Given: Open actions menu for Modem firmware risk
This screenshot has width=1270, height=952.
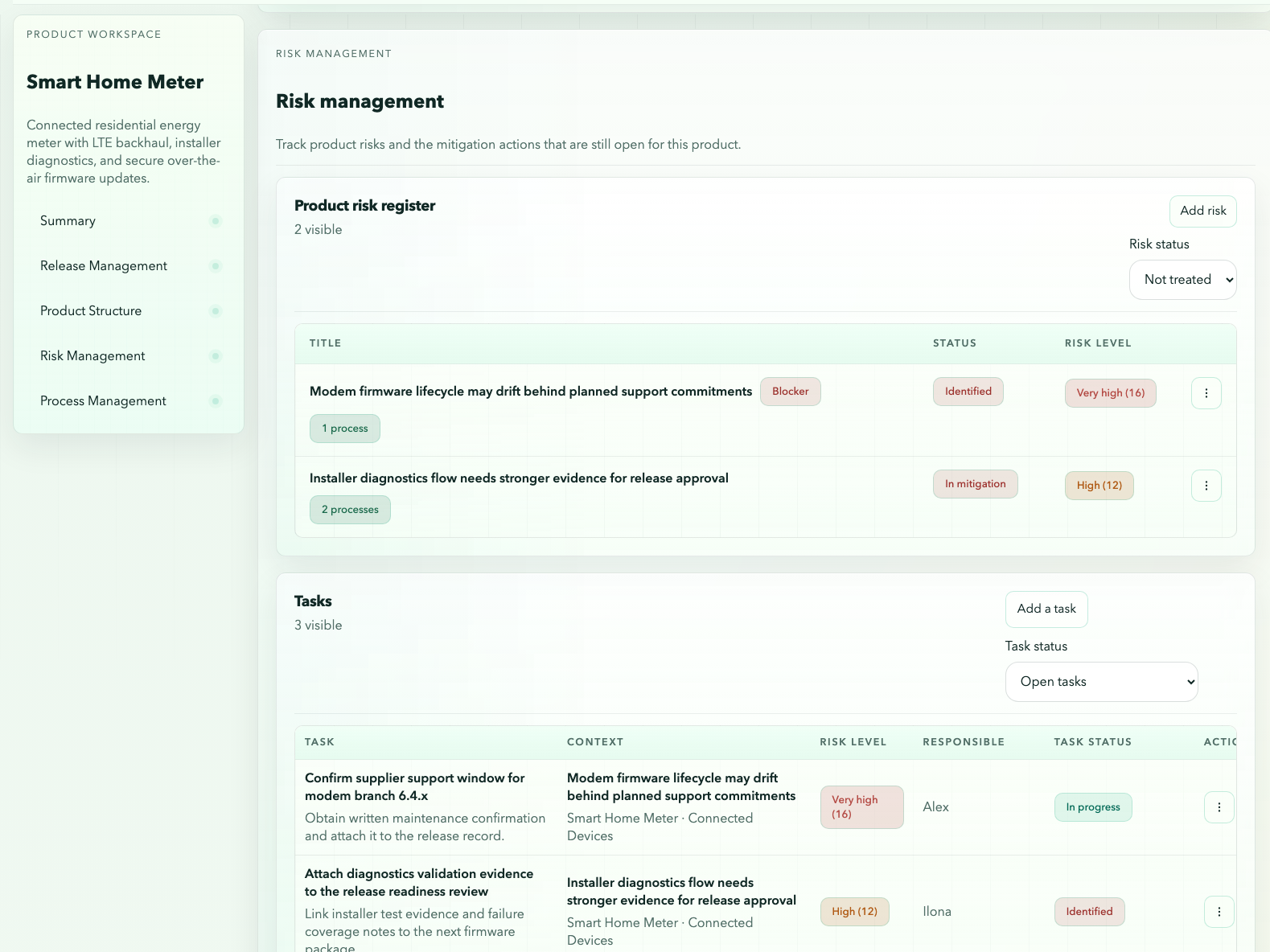Looking at the screenshot, I should pyautogui.click(x=1206, y=393).
